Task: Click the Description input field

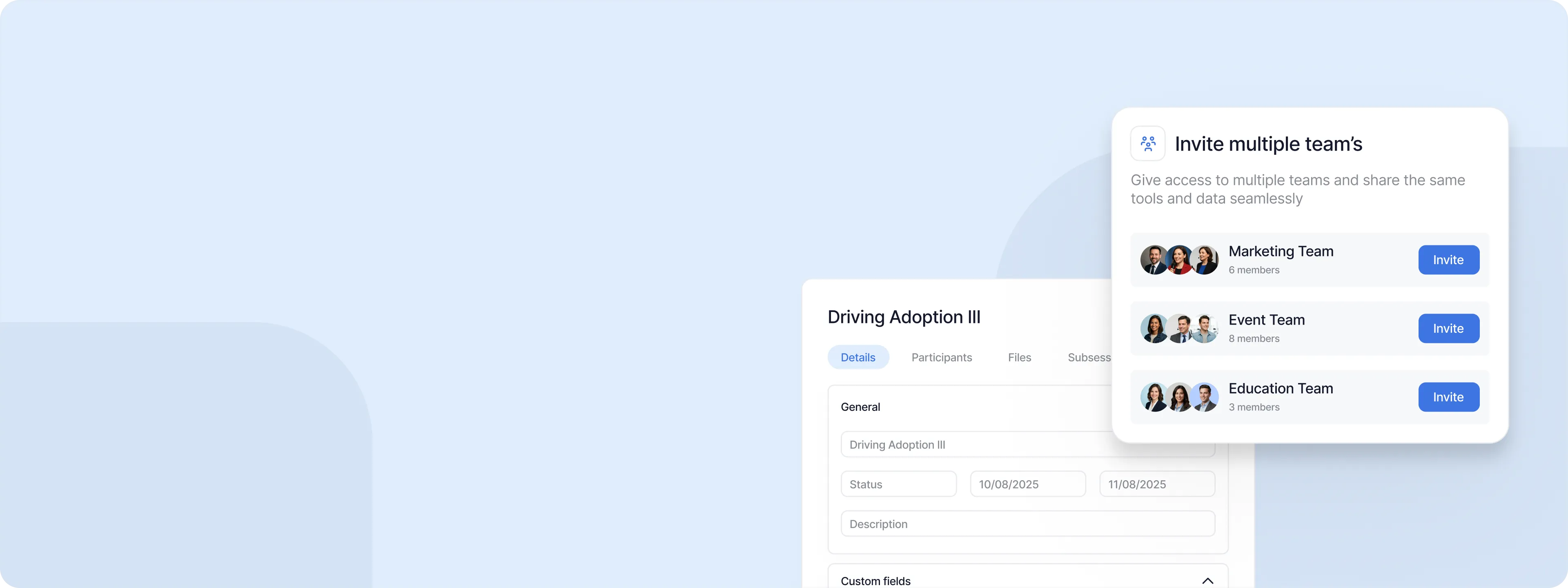Action: 1027,524
